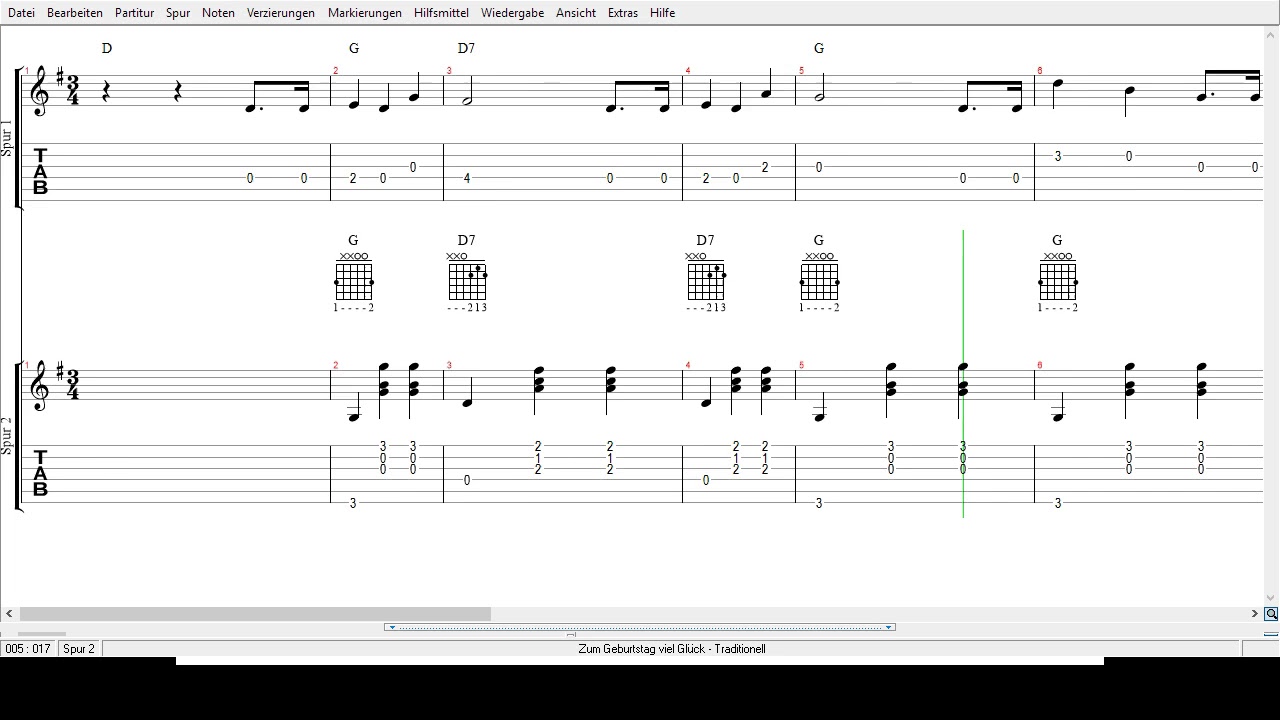1280x720 pixels.
Task: Click the right triangle marker on the ruler bar
Action: 888,627
